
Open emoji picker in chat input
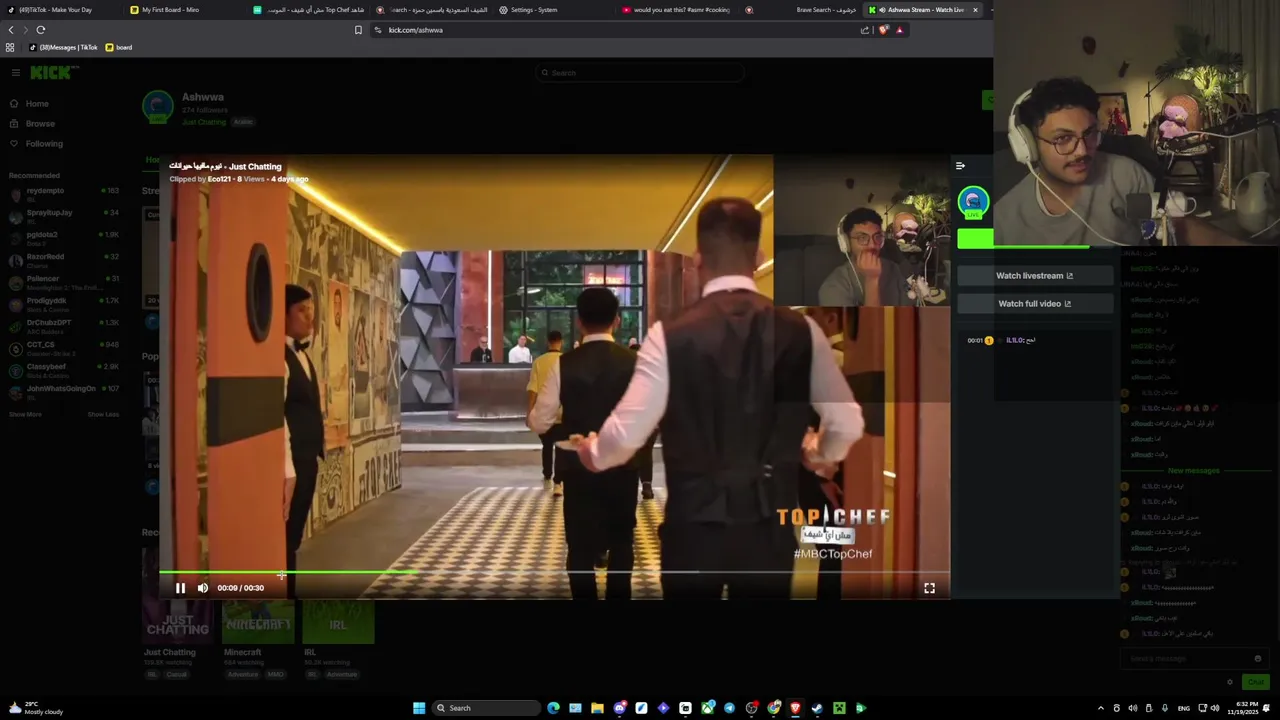[1257, 658]
